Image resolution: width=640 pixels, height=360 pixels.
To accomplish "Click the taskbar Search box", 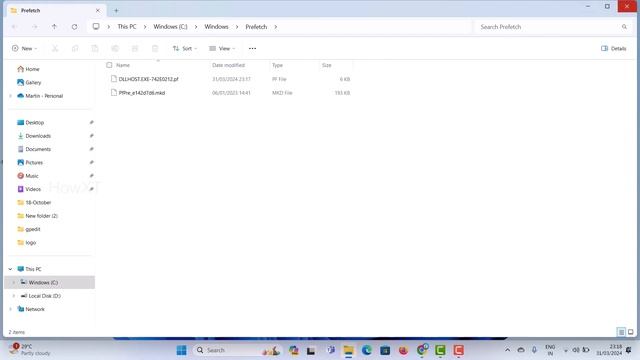I will (237, 350).
